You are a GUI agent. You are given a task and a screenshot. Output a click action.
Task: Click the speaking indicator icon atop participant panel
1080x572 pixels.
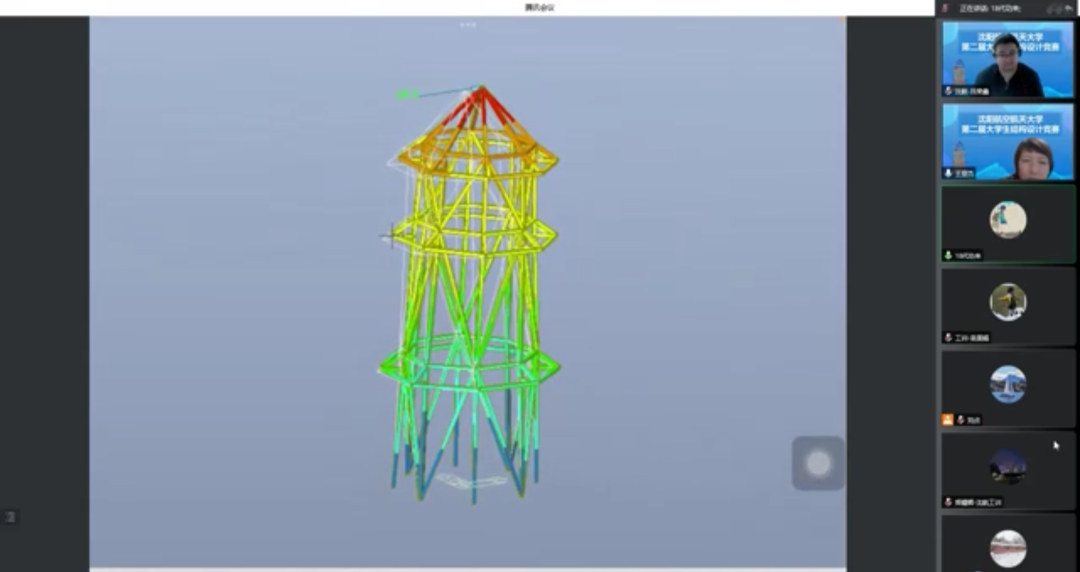945,8
